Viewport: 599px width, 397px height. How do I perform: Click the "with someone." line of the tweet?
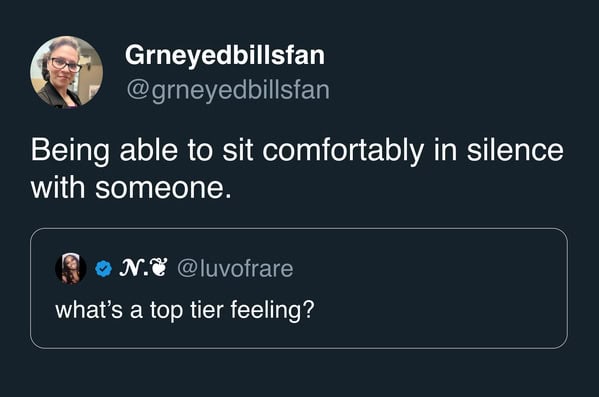(131, 188)
